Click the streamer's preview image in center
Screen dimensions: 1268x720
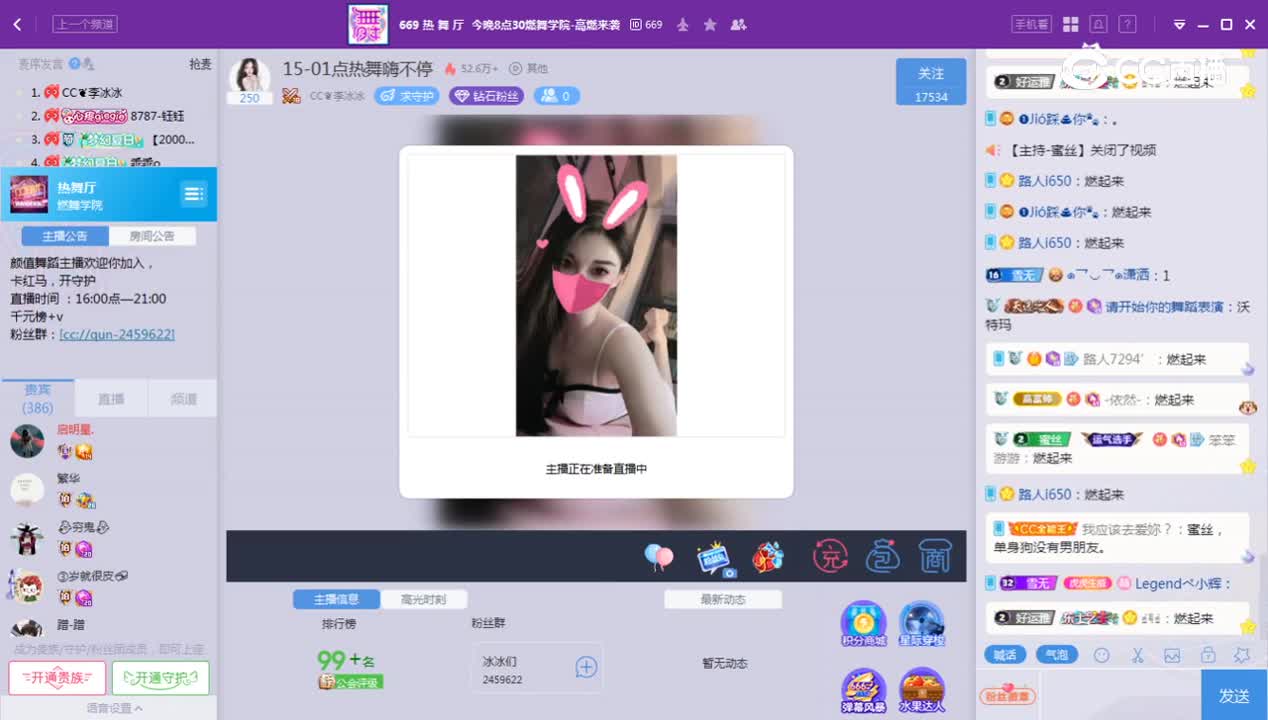(596, 295)
